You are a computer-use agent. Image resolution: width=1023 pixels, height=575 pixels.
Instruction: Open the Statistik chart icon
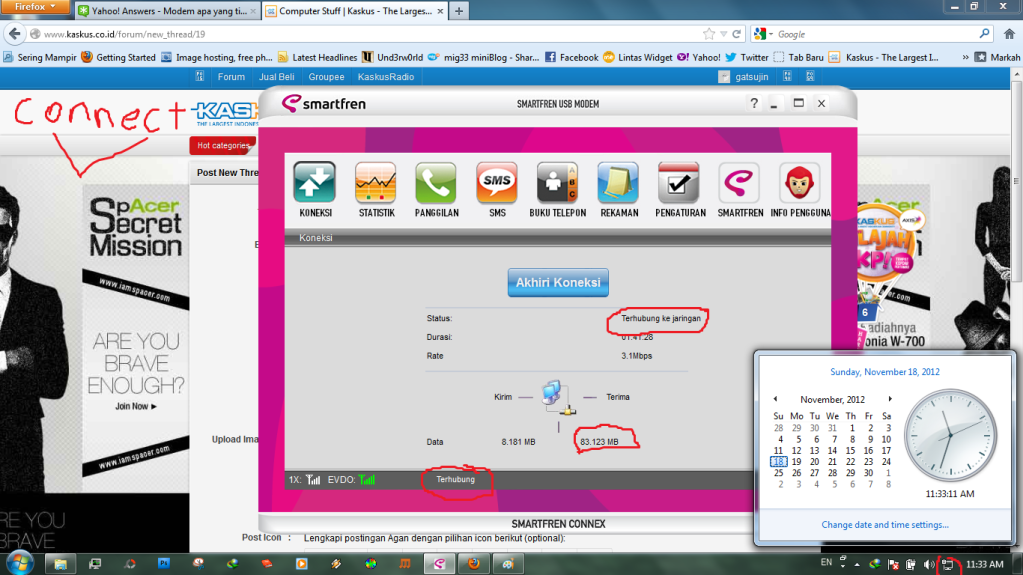(376, 183)
